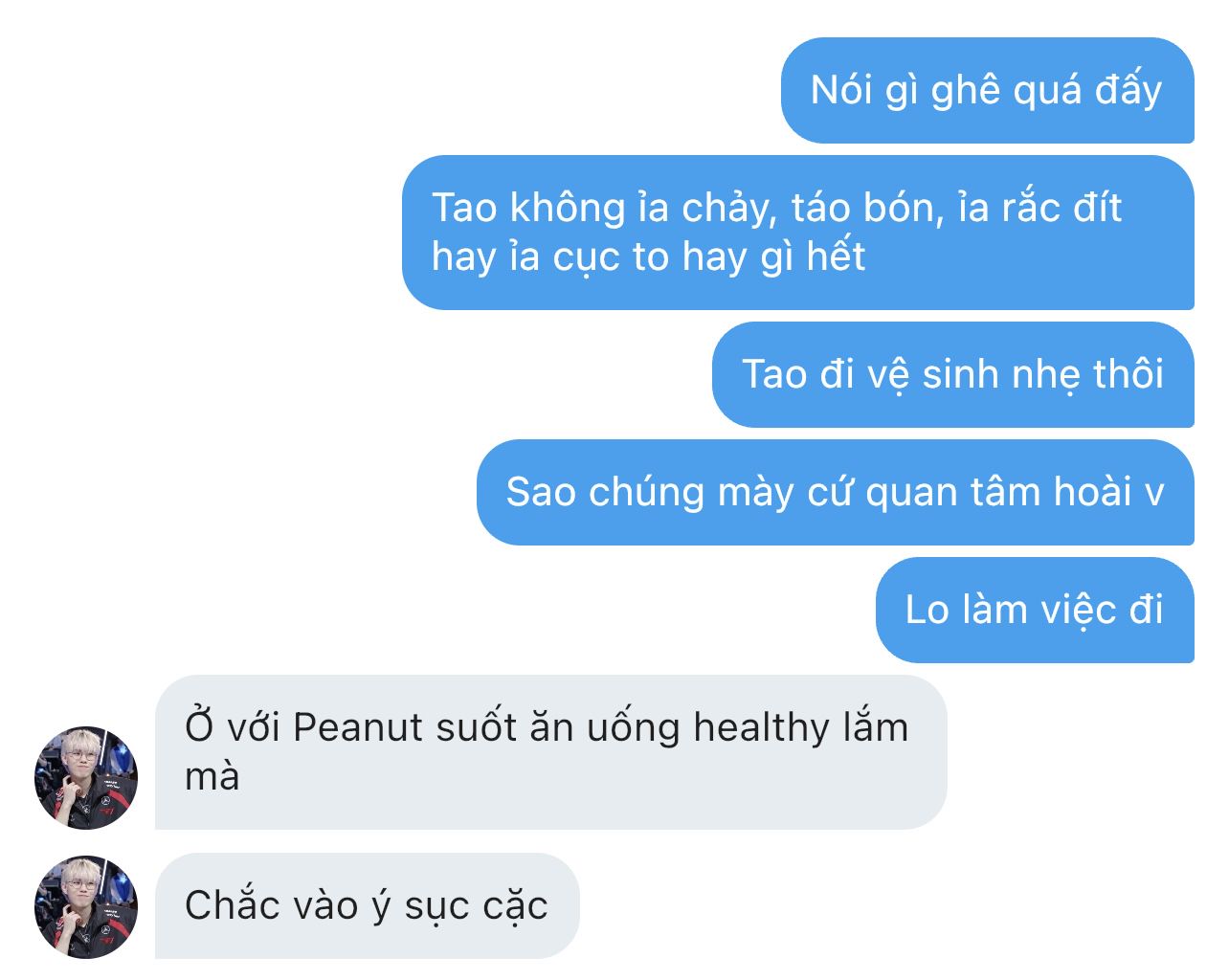This screenshot has width=1229, height=980.
Task: Select the two-line blue "Tao không ỉa chảy" bubble
Action: click(x=798, y=233)
